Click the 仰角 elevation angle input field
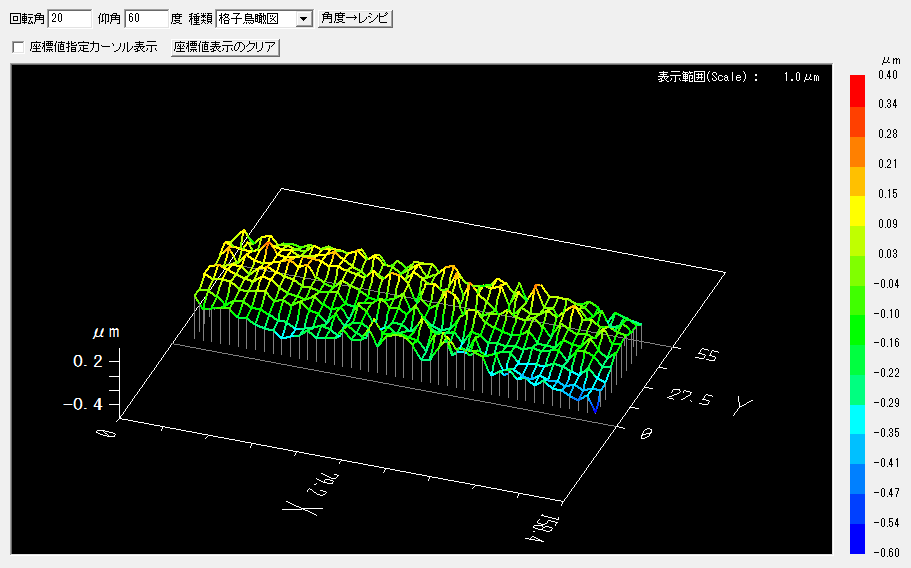Image resolution: width=911 pixels, height=568 pixels. (x=145, y=19)
